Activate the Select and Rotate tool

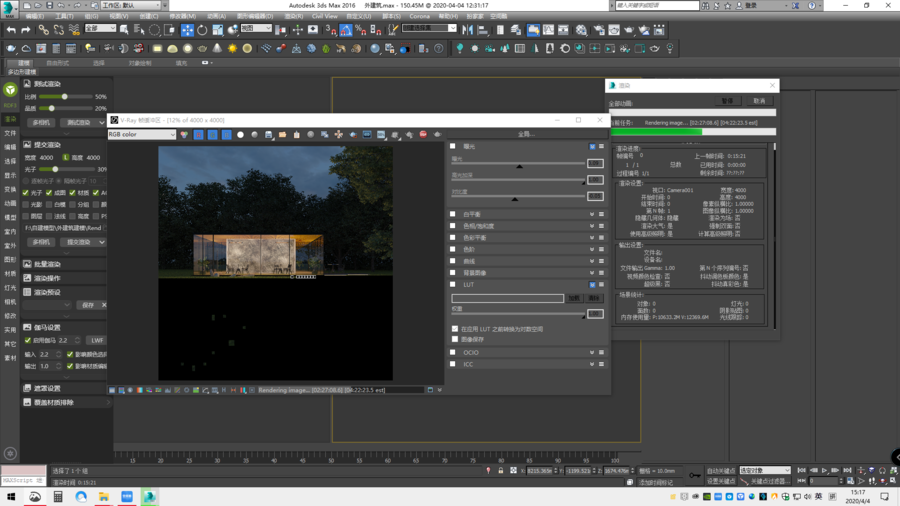pos(202,30)
